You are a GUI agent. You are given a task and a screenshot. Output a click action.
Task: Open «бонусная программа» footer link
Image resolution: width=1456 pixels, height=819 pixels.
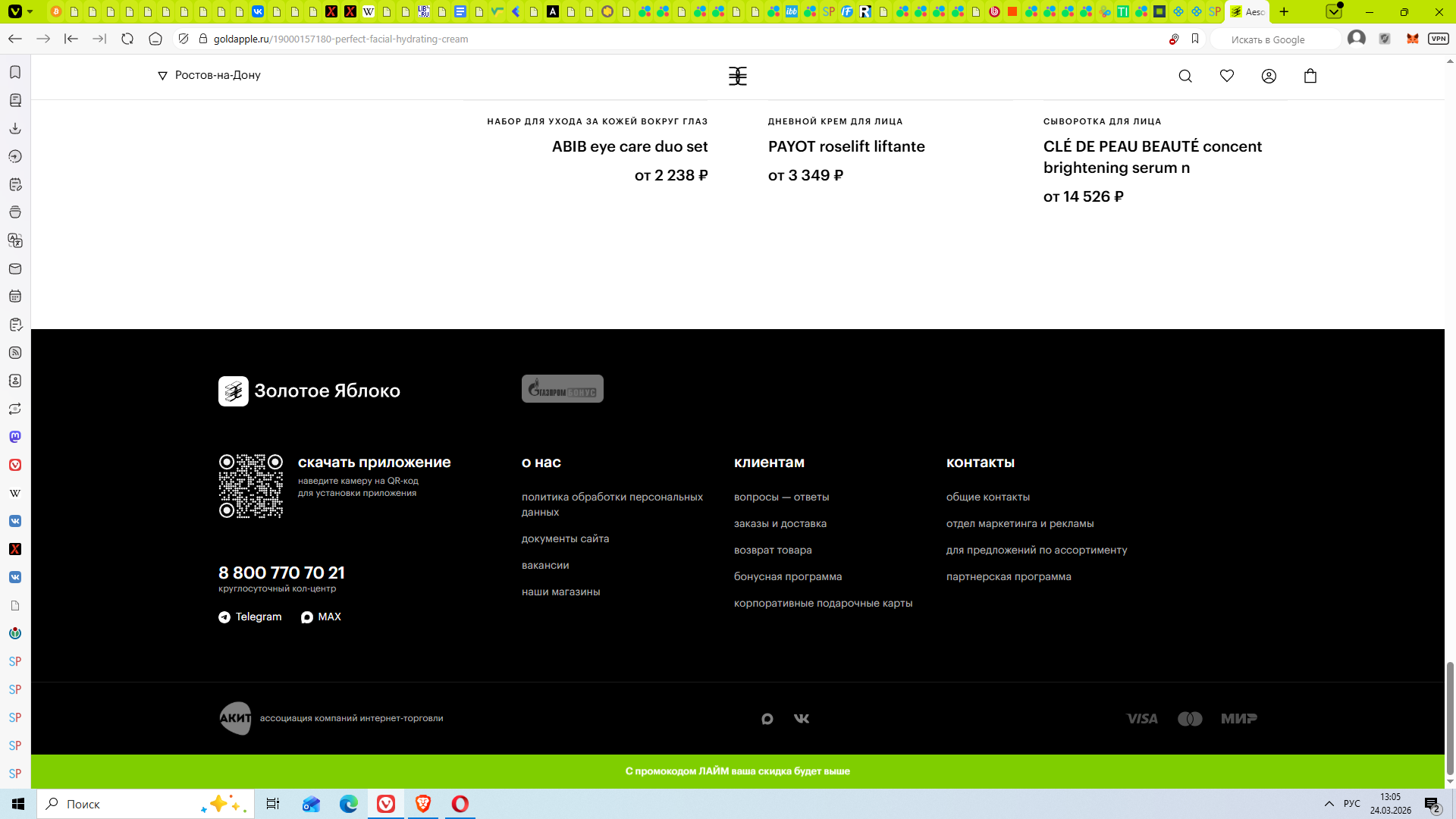point(787,576)
